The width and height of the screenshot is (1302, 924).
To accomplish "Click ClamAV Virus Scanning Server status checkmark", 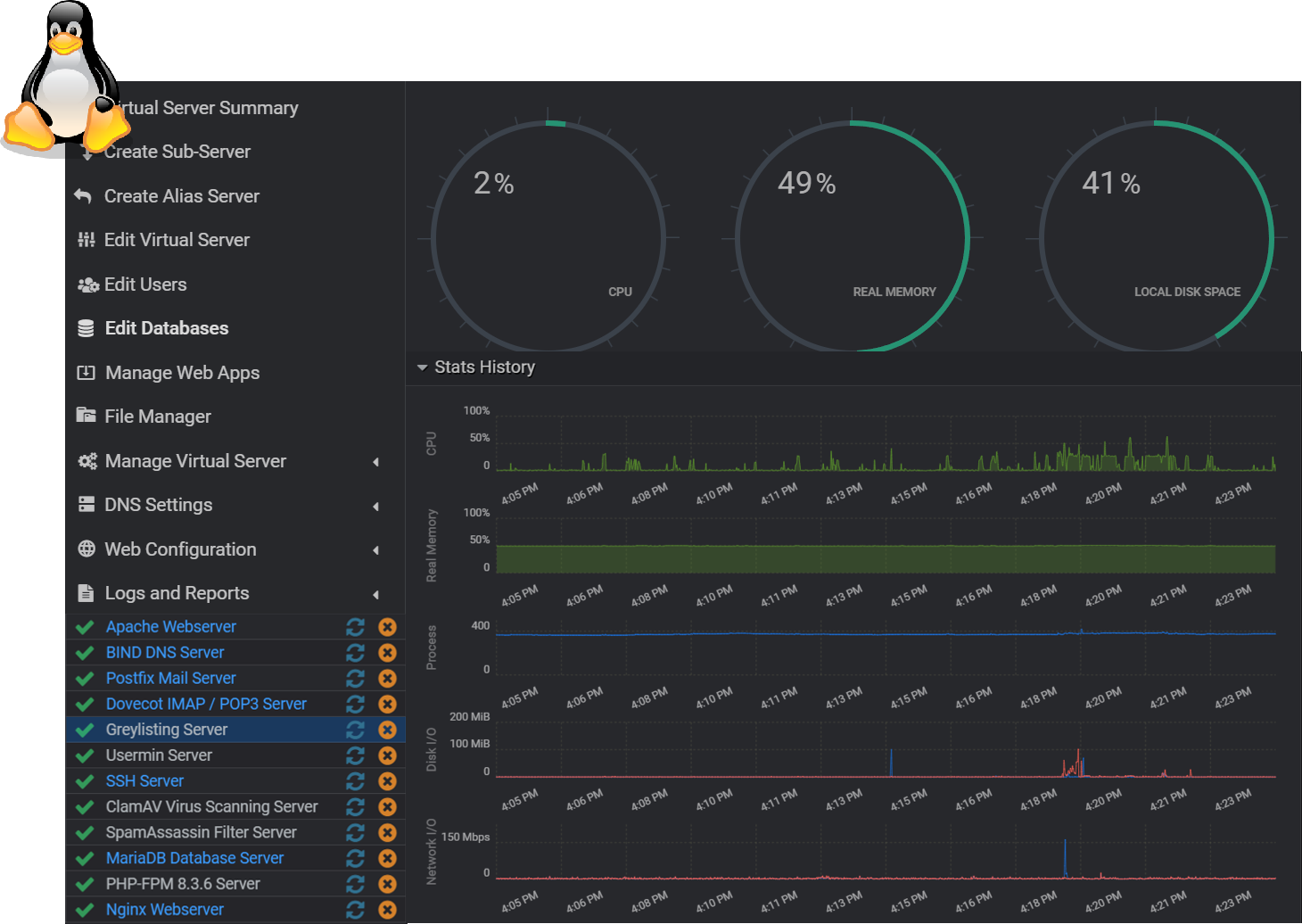I will click(85, 807).
